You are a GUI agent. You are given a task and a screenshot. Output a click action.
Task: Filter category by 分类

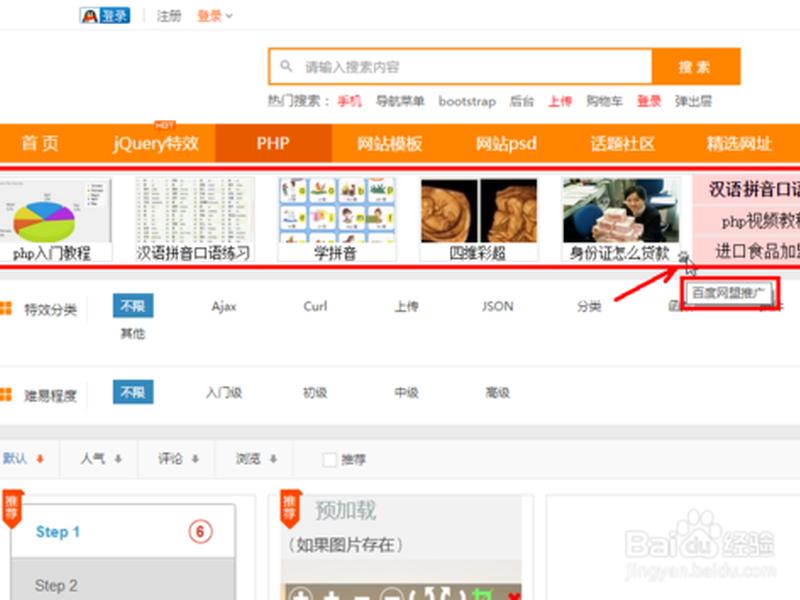click(x=589, y=306)
